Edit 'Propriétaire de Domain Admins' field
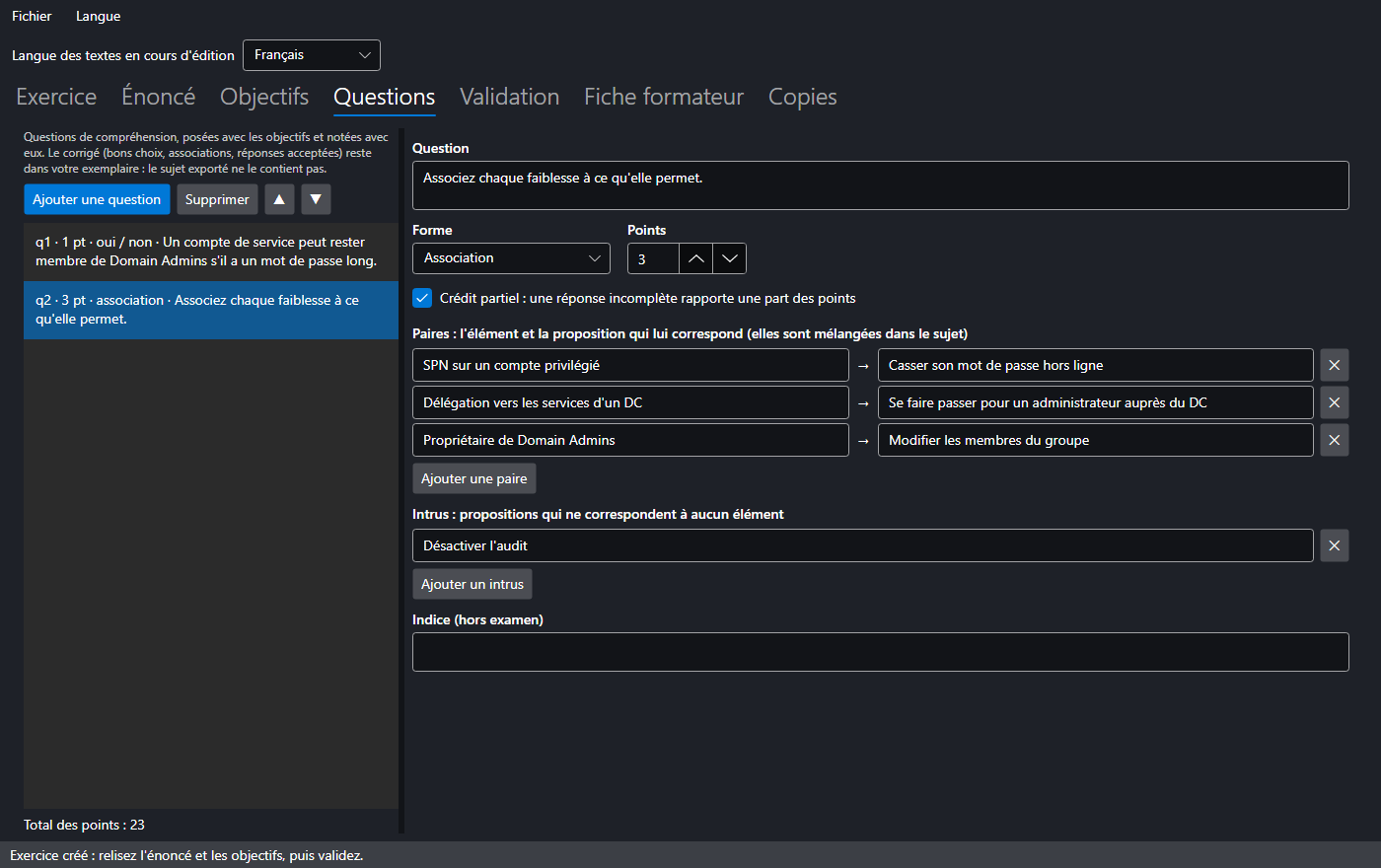1381x868 pixels. (630, 440)
